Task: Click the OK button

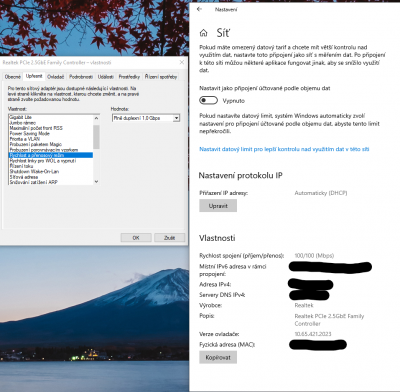Action: click(136, 238)
